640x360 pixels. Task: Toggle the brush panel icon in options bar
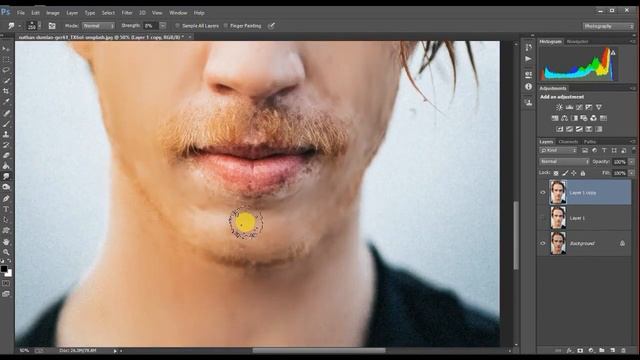tap(52, 26)
